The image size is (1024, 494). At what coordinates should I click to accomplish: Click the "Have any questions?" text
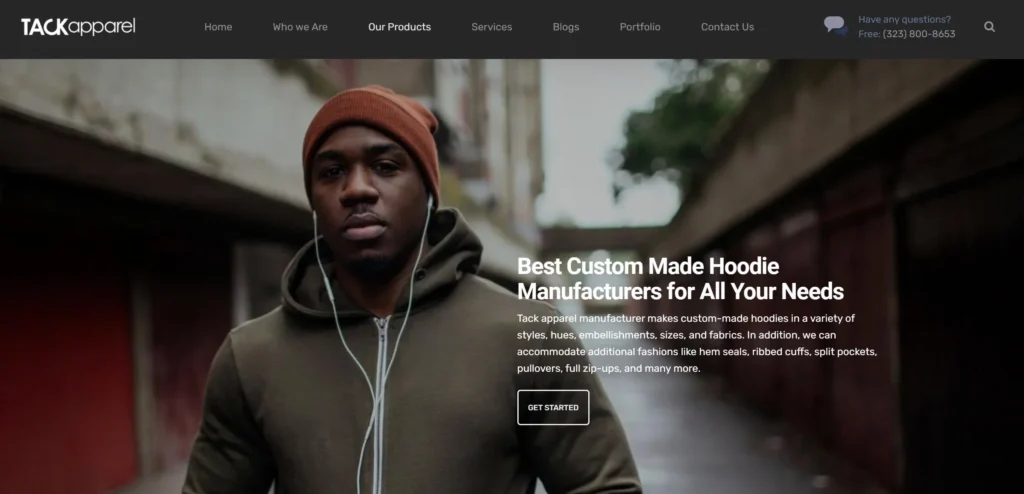point(904,20)
